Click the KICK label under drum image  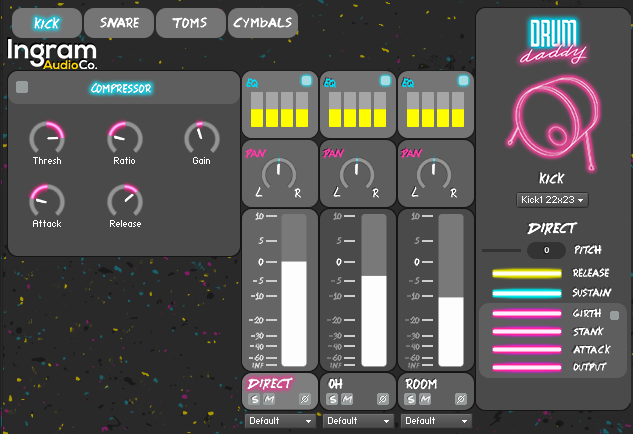click(551, 178)
